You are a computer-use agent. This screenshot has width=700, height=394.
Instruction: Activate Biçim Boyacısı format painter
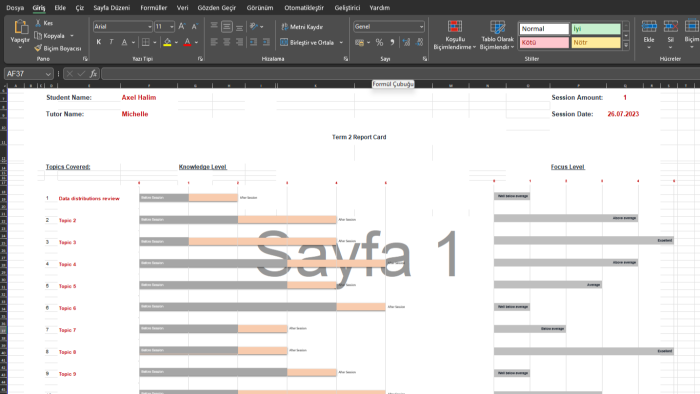coord(58,48)
